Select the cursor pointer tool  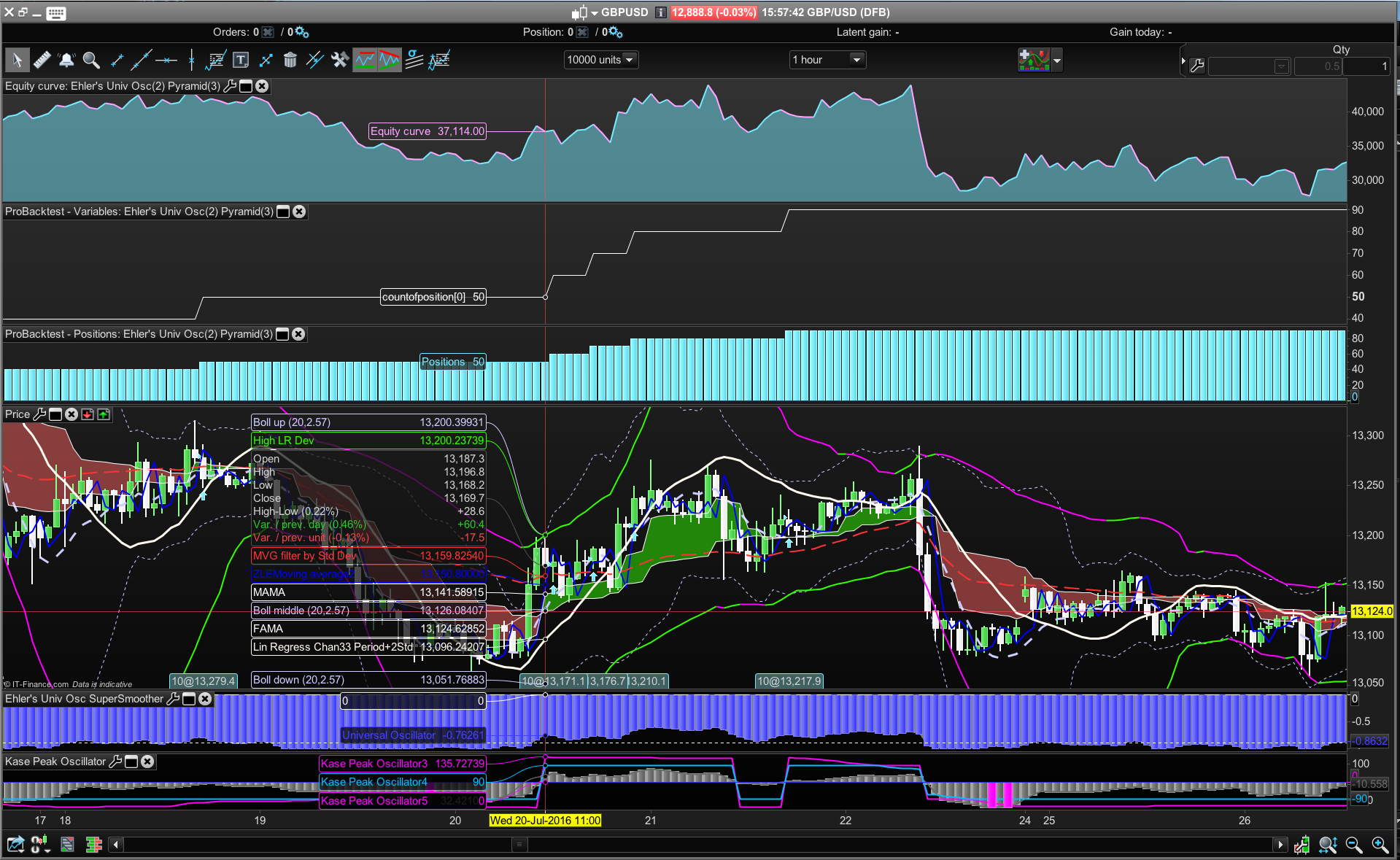click(x=18, y=60)
